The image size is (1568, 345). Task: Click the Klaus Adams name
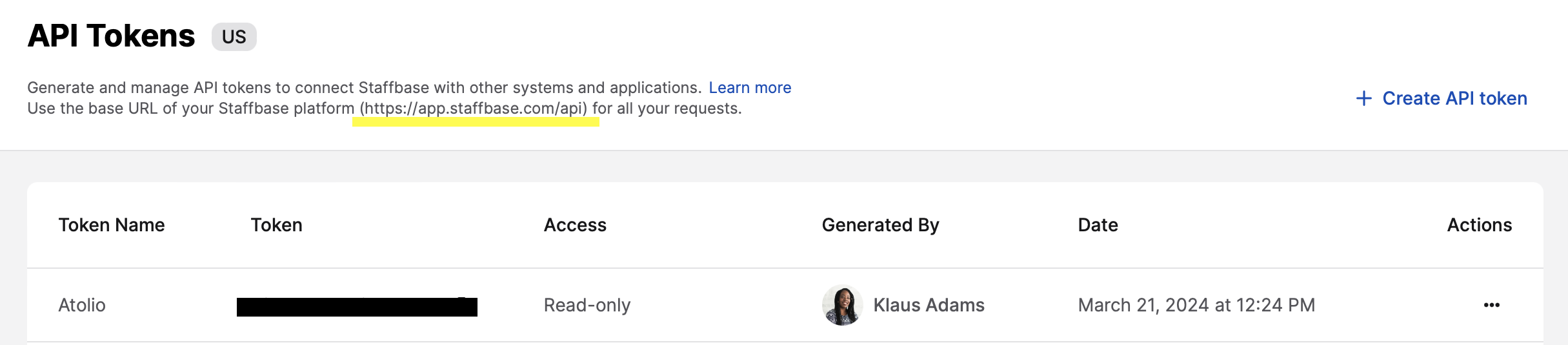click(x=929, y=305)
